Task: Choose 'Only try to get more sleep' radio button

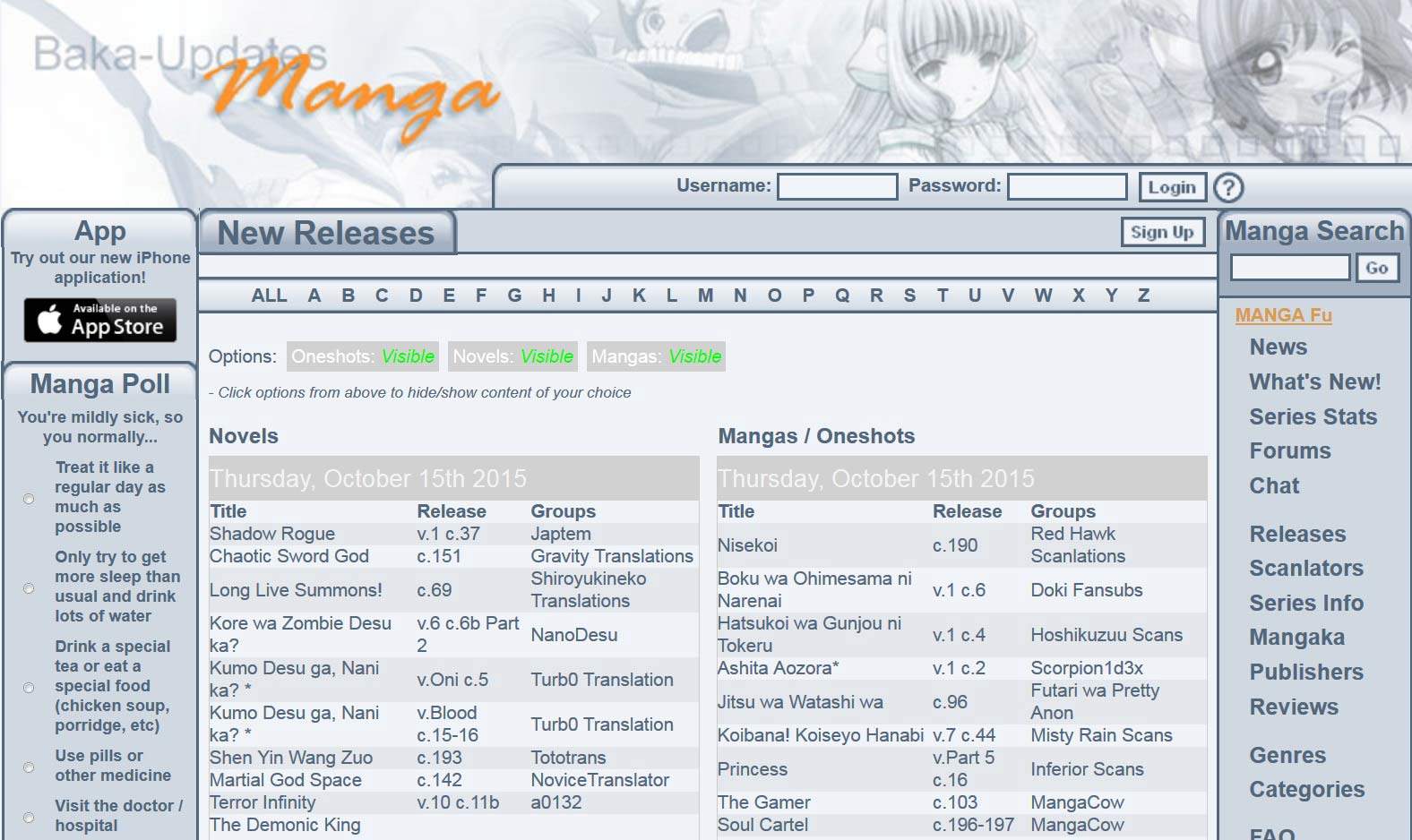Action: pos(29,587)
